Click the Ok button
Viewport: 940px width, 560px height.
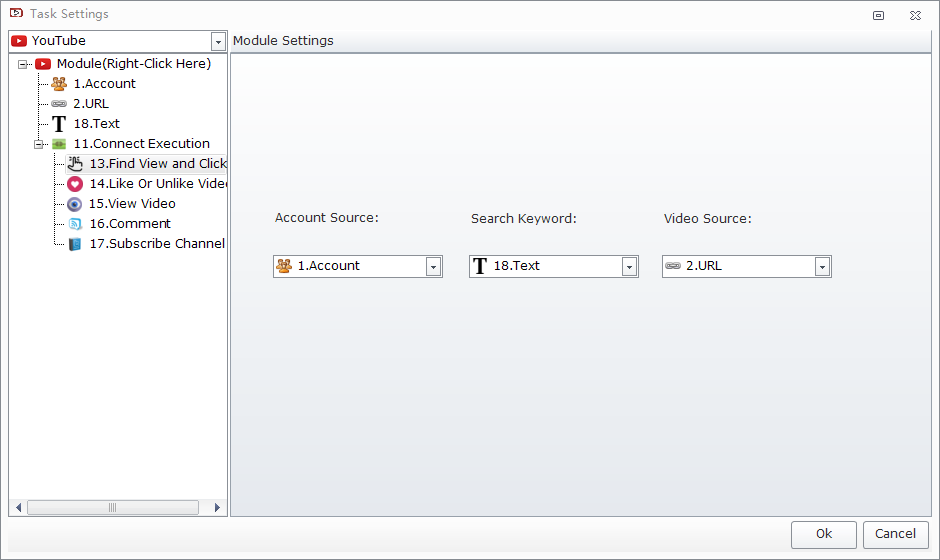point(824,534)
